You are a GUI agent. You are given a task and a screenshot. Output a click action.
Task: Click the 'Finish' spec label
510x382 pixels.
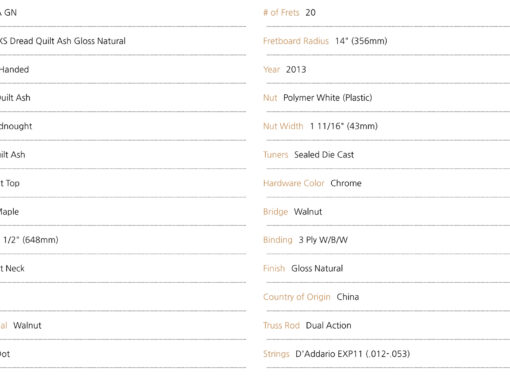[x=274, y=269]
